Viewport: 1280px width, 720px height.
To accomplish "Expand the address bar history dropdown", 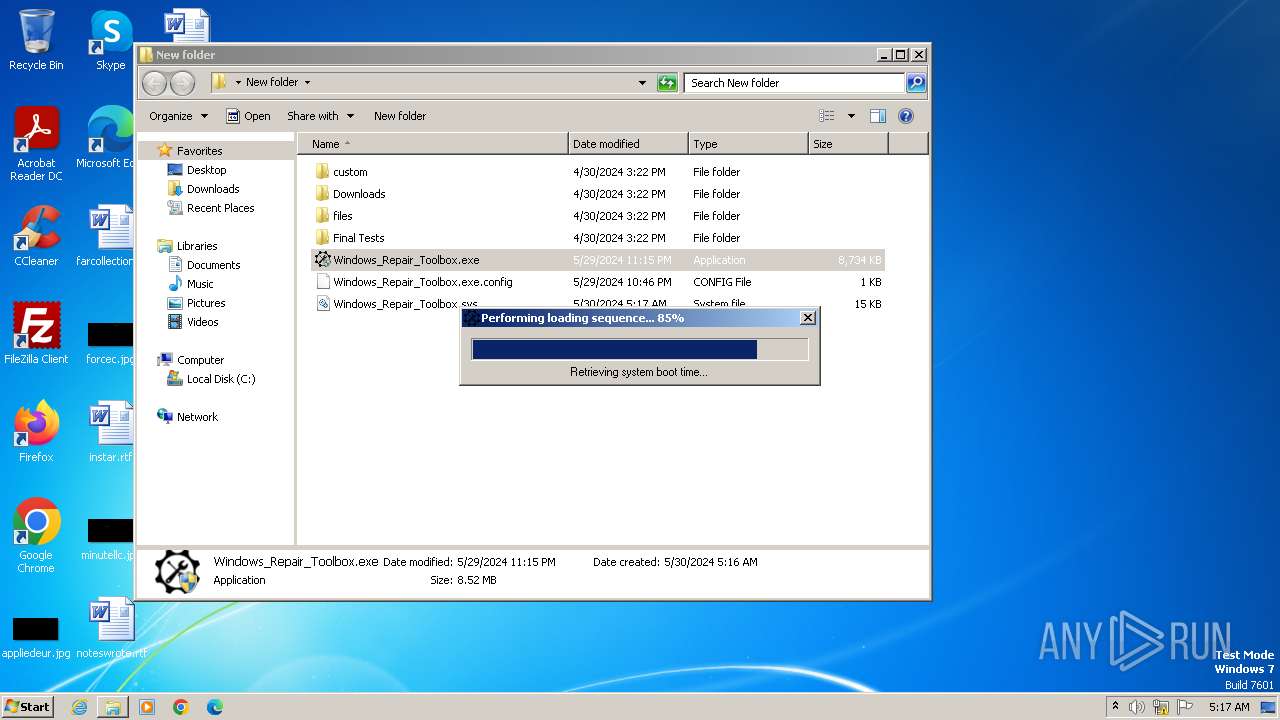I will [x=642, y=83].
